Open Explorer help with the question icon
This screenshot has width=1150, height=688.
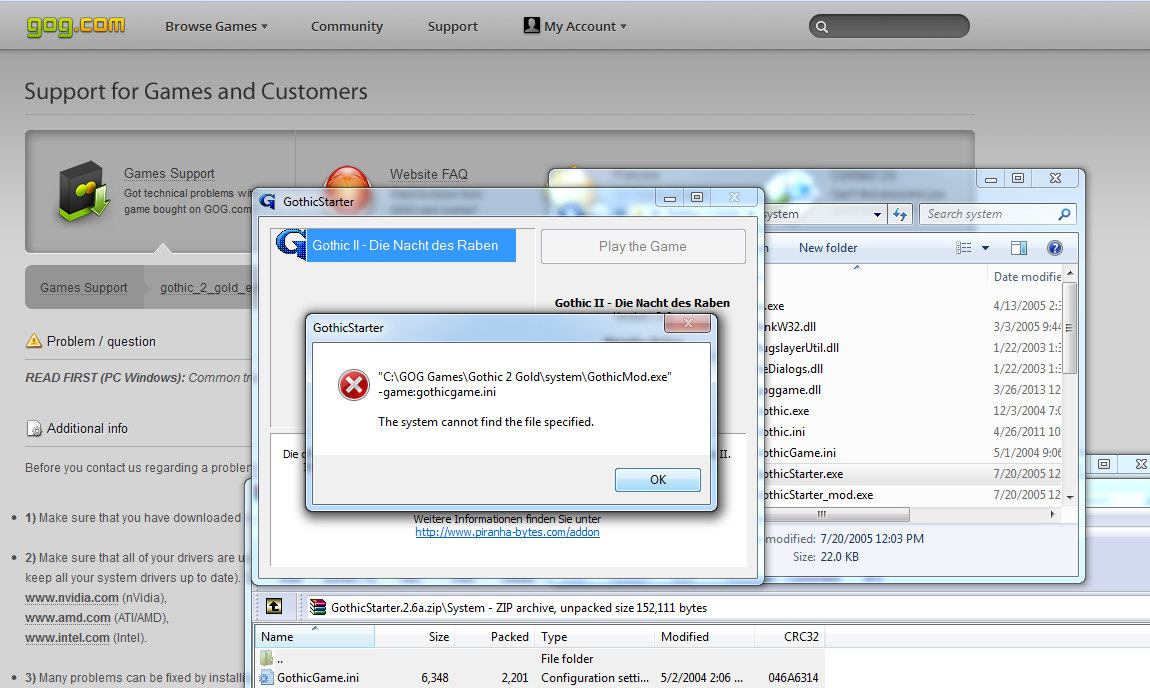(1055, 248)
